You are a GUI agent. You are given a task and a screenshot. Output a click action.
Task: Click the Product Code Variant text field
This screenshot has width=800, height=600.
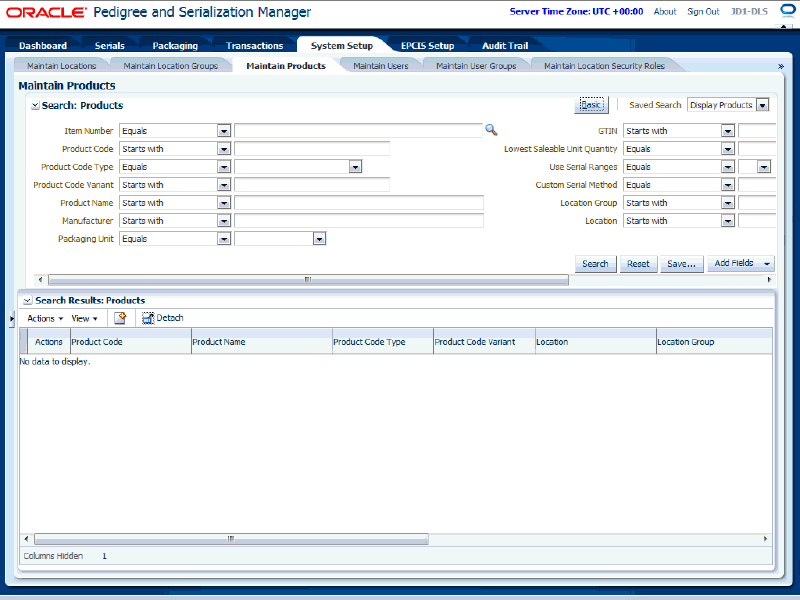point(312,185)
